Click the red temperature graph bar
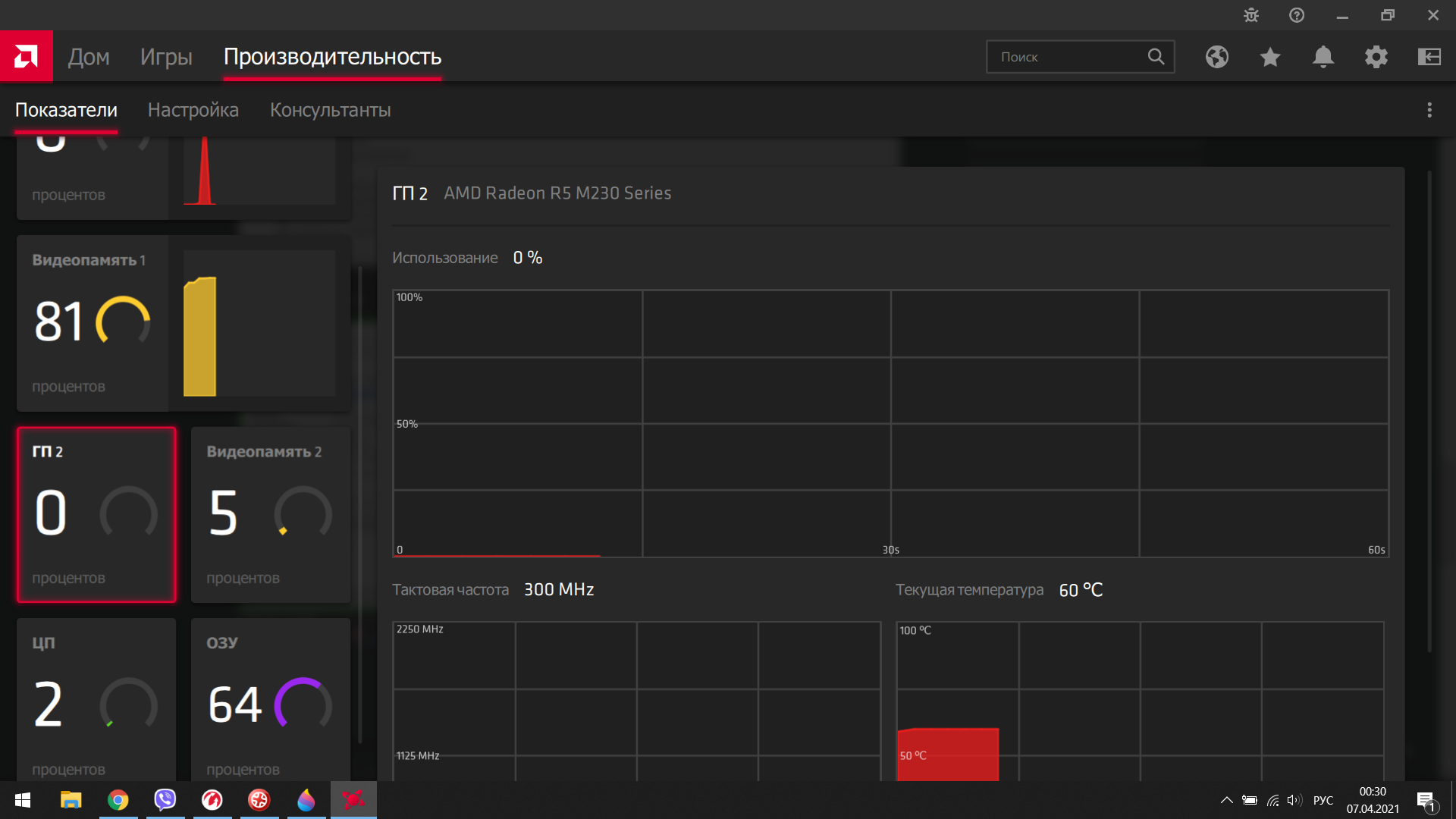The width and height of the screenshot is (1456, 819). click(948, 755)
